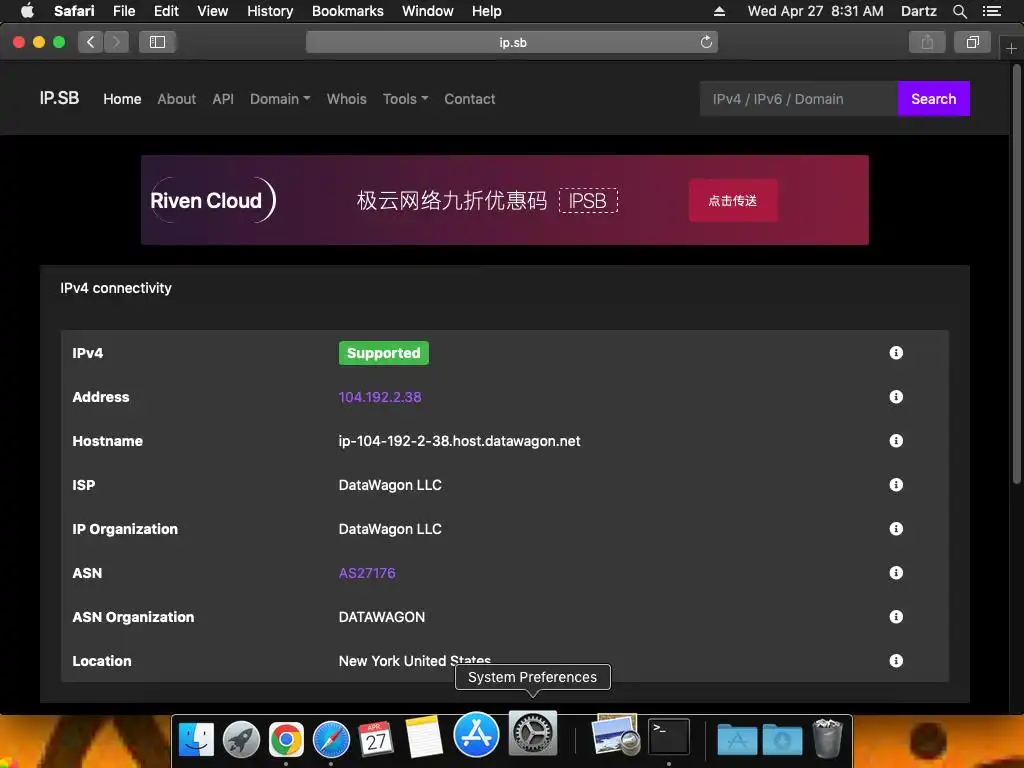
Task: Go forward in Safari history
Action: click(116, 42)
